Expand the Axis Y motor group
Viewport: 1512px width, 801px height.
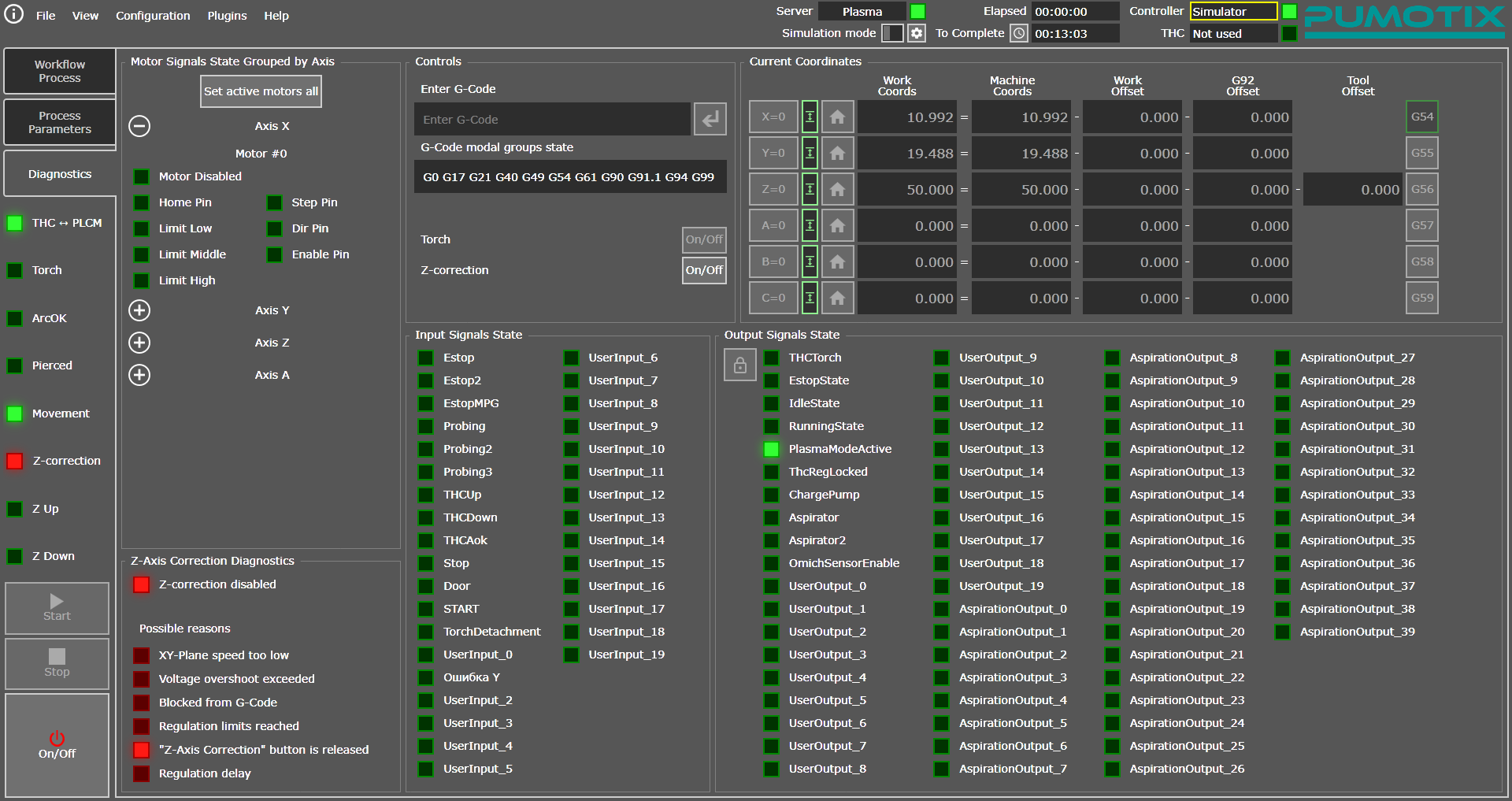coord(139,310)
